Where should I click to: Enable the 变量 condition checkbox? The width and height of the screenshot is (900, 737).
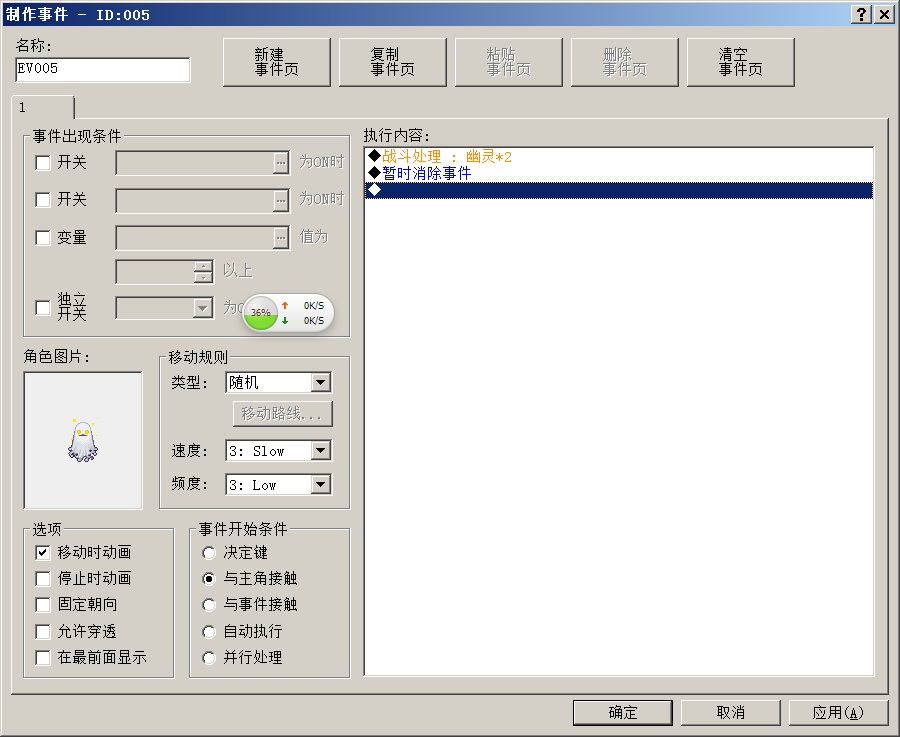pos(43,238)
